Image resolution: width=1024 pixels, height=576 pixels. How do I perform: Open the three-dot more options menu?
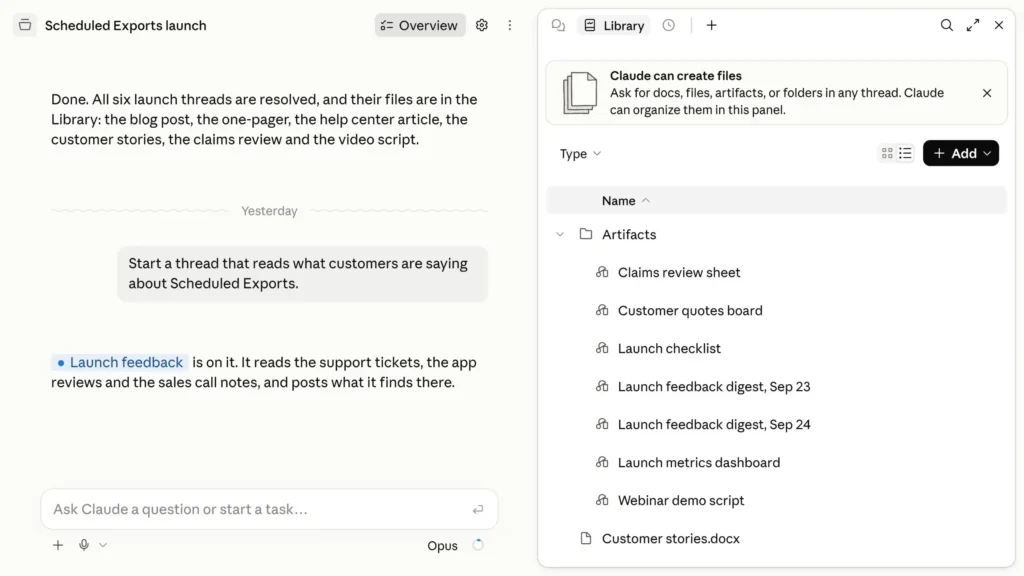pos(509,25)
